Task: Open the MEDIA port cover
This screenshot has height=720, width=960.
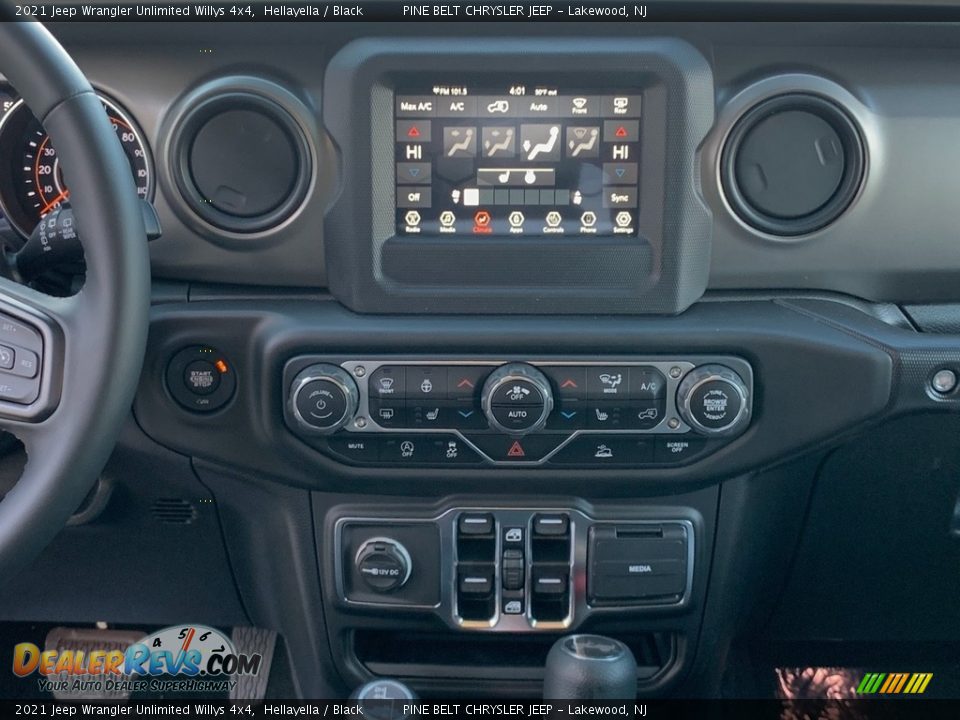Action: click(639, 565)
